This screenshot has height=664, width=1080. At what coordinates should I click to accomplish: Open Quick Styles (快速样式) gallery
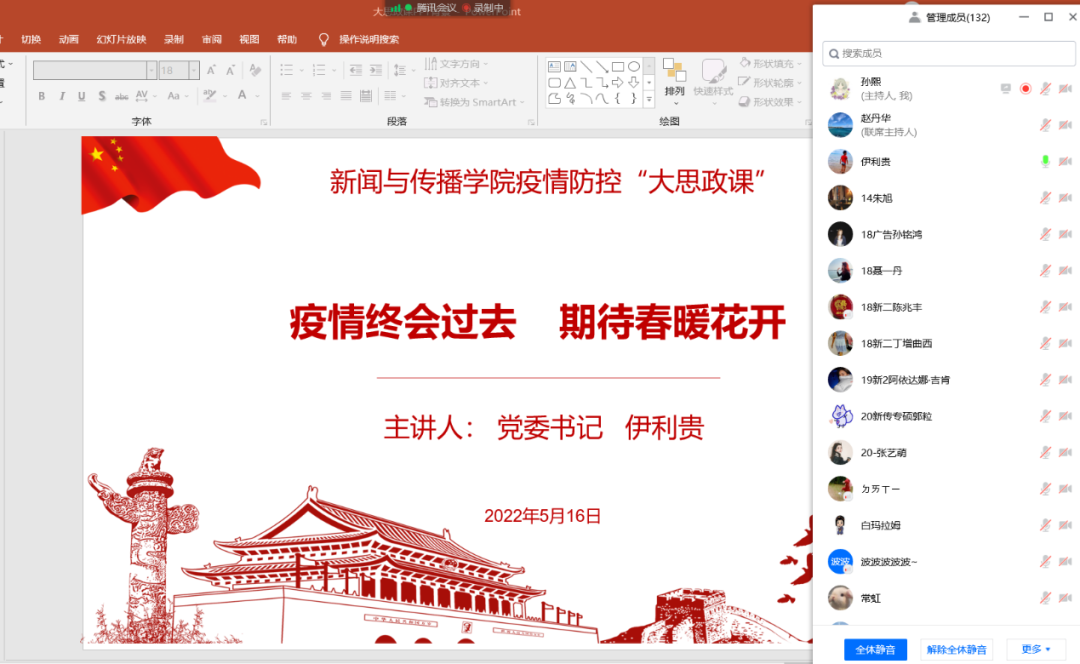713,77
